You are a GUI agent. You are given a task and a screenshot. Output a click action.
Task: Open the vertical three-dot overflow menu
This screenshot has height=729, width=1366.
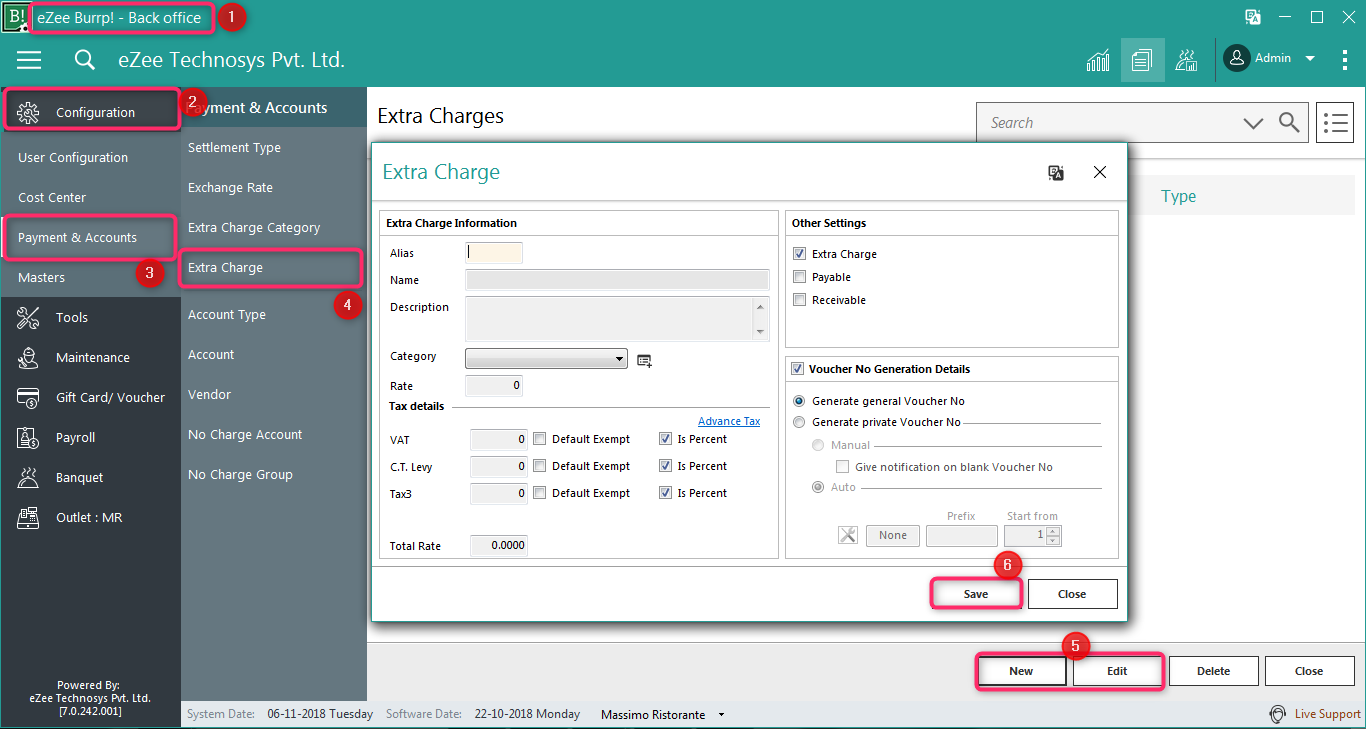coord(1345,60)
